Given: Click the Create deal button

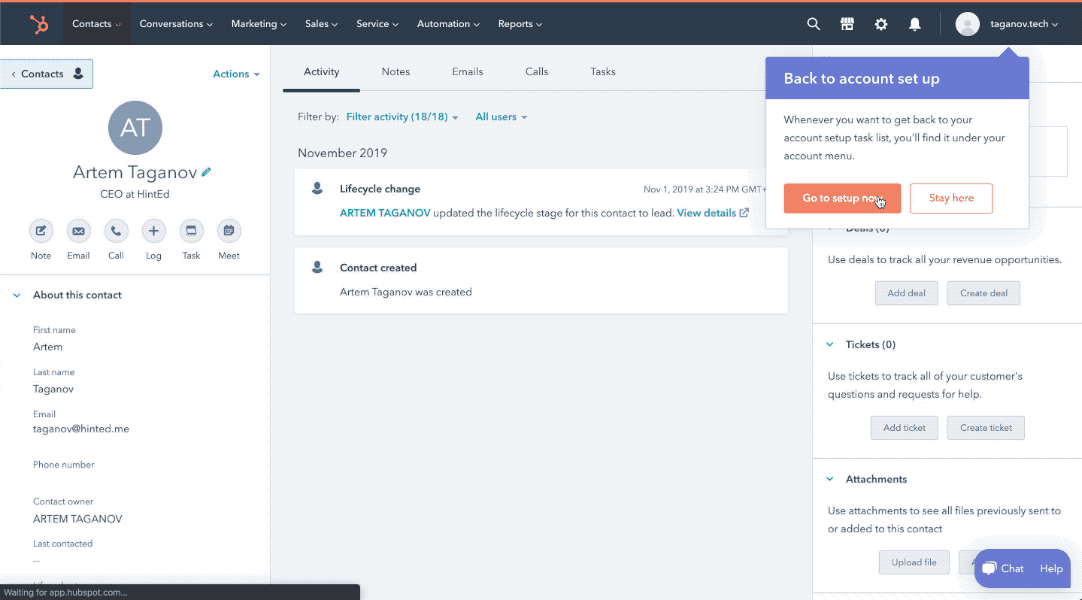Looking at the screenshot, I should [984, 293].
